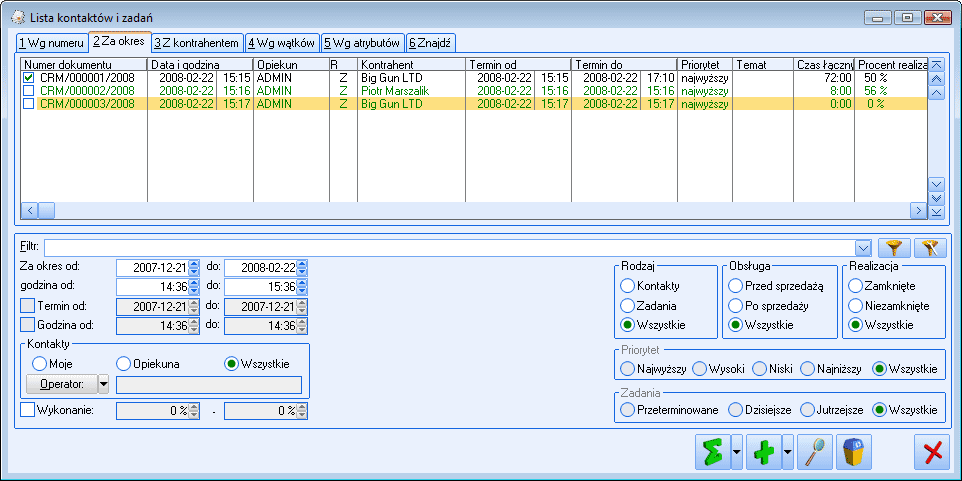The height and width of the screenshot is (481, 962).
Task: Click the 'Za okres od' date field 2007-12-21
Action: click(x=153, y=268)
